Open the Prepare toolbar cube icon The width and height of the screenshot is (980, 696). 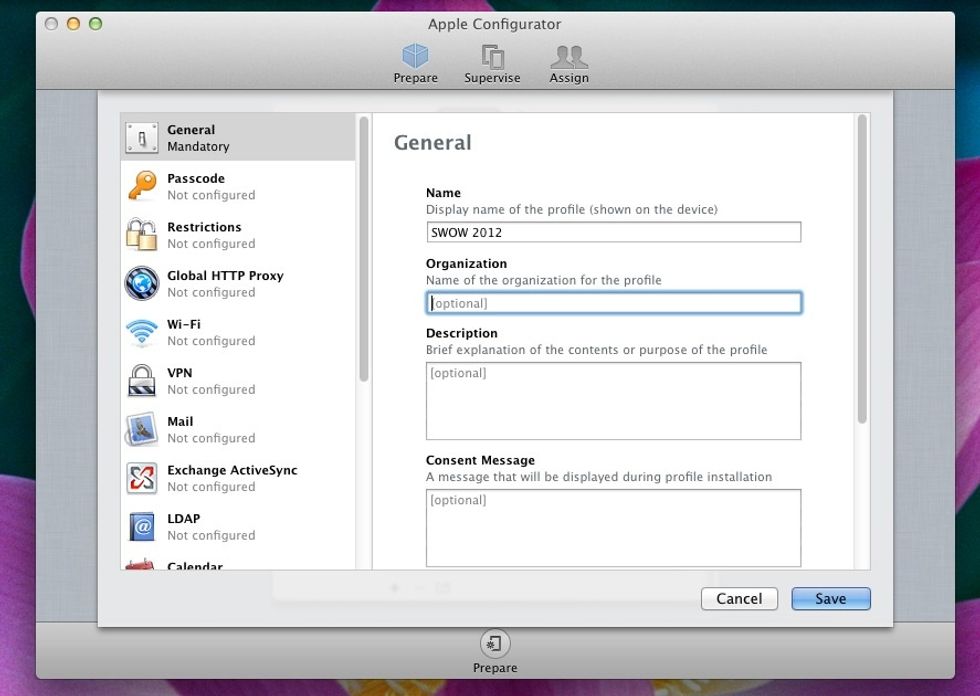416,56
